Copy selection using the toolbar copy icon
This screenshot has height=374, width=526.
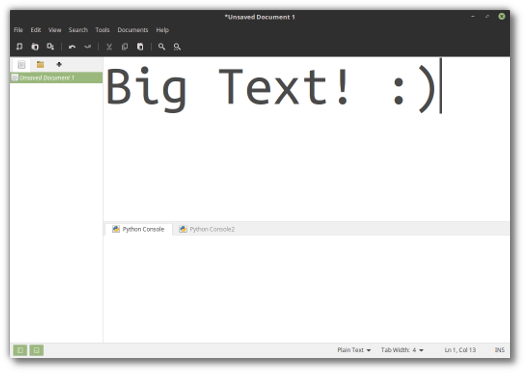124,47
